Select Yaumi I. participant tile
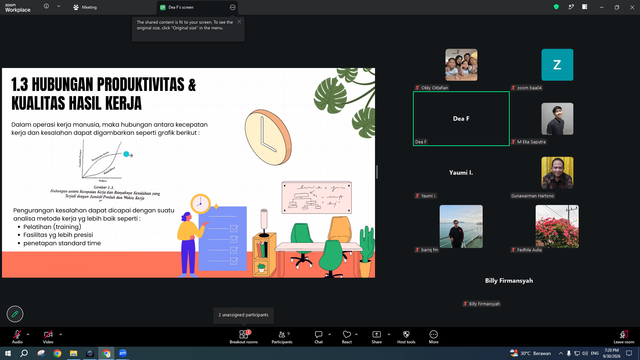This screenshot has width=640, height=360. [x=461, y=173]
